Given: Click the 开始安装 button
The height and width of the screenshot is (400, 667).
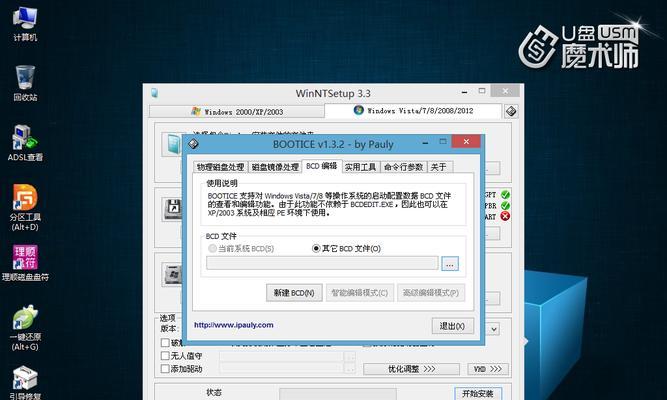Looking at the screenshot, I should click(x=478, y=394).
